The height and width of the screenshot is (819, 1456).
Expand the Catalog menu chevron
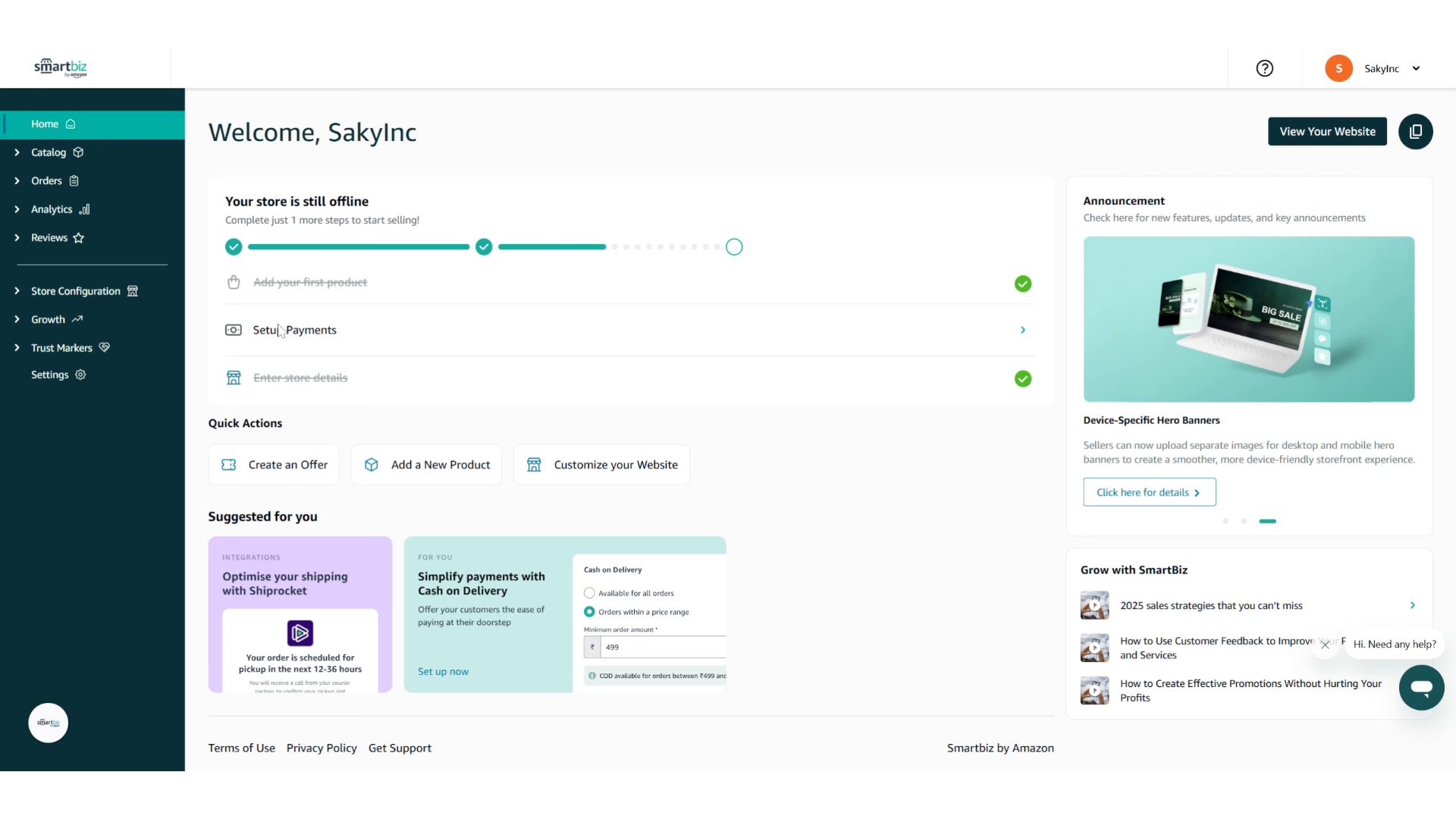click(17, 152)
